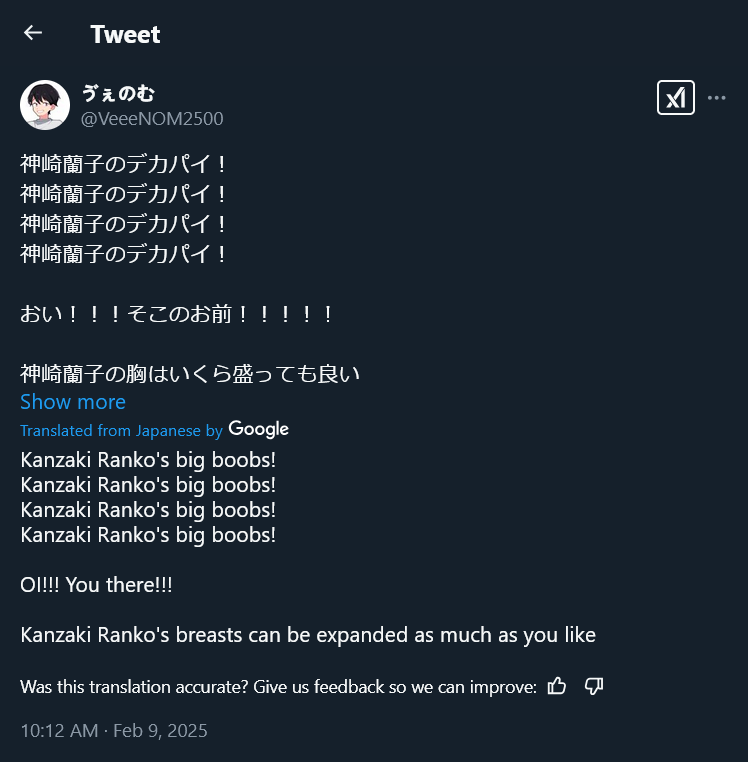748x762 pixels.
Task: Click the final line of the English translation
Action: point(308,635)
